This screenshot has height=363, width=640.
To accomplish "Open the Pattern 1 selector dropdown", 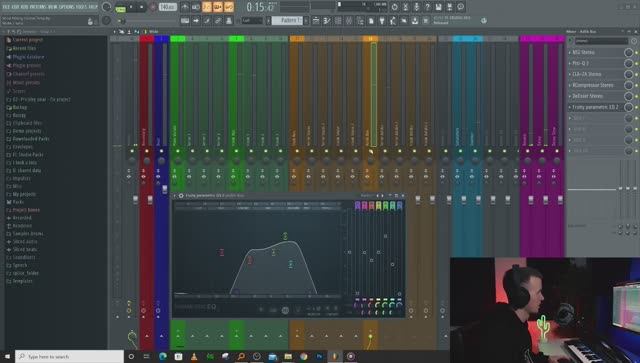I will pyautogui.click(x=288, y=20).
